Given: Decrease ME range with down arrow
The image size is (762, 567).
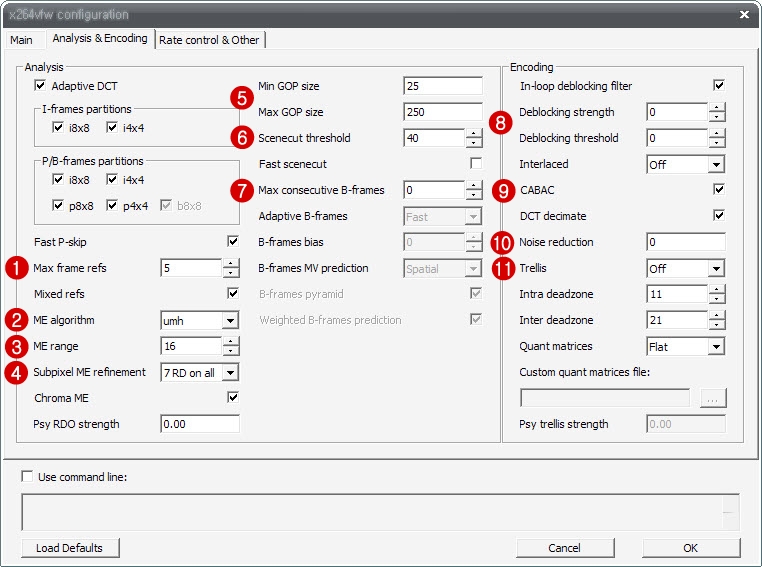Looking at the screenshot, I should (231, 351).
